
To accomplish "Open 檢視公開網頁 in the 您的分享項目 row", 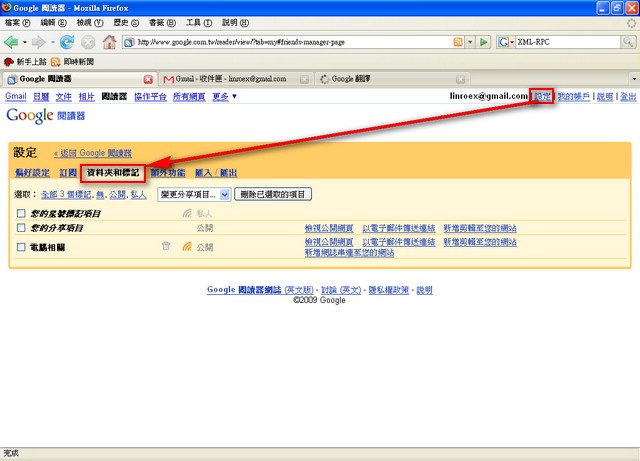I will [329, 228].
